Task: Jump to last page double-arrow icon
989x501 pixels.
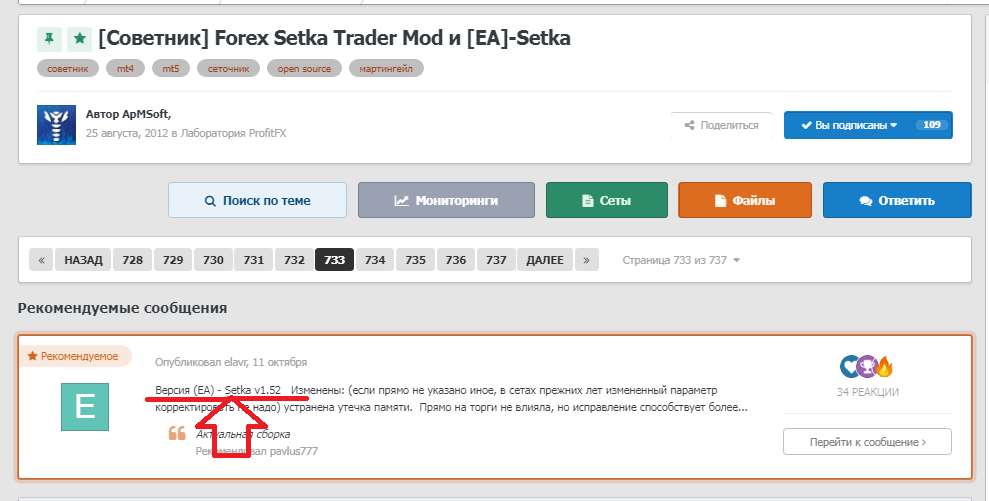Action: pos(587,260)
